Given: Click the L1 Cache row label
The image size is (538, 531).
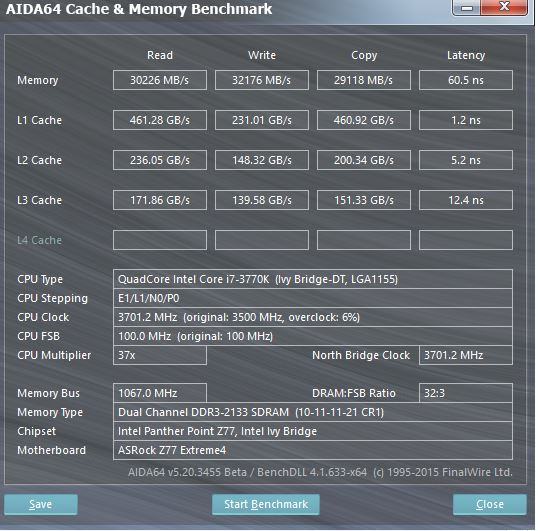Looking at the screenshot, I should click(39, 120).
